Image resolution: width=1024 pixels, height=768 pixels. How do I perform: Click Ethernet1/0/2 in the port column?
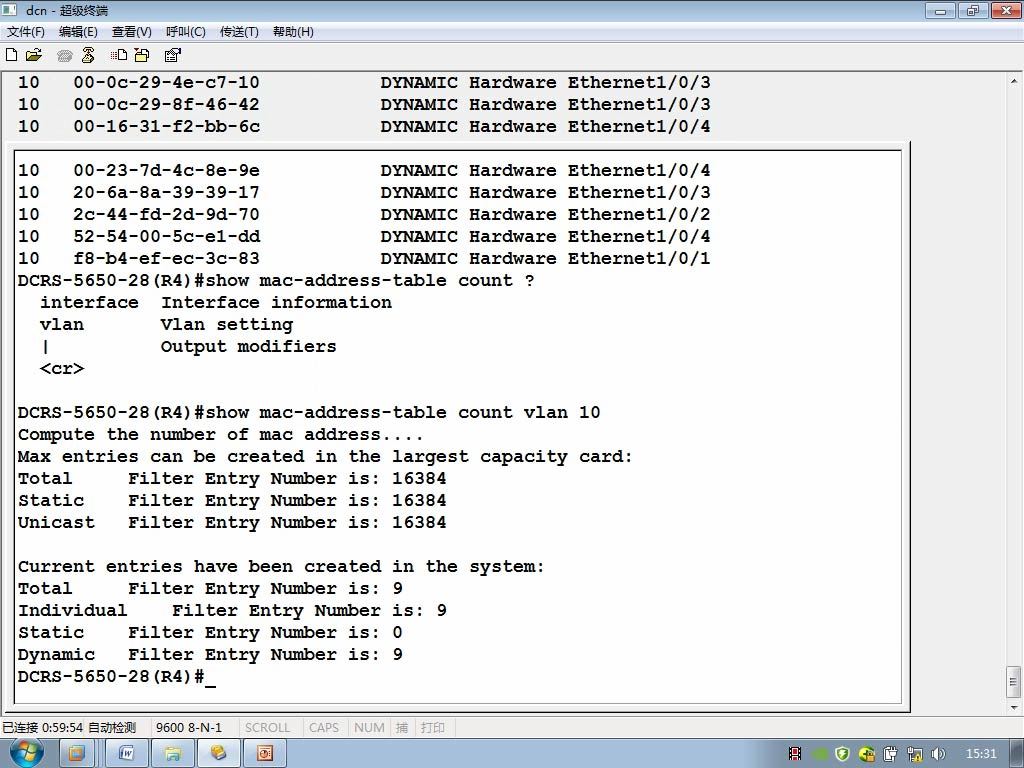click(x=639, y=214)
